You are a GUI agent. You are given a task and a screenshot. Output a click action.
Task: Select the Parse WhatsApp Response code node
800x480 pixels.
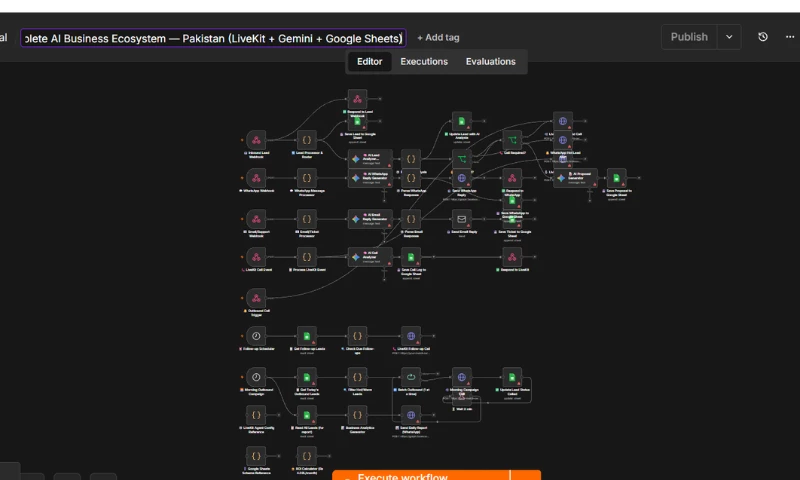[411, 178]
